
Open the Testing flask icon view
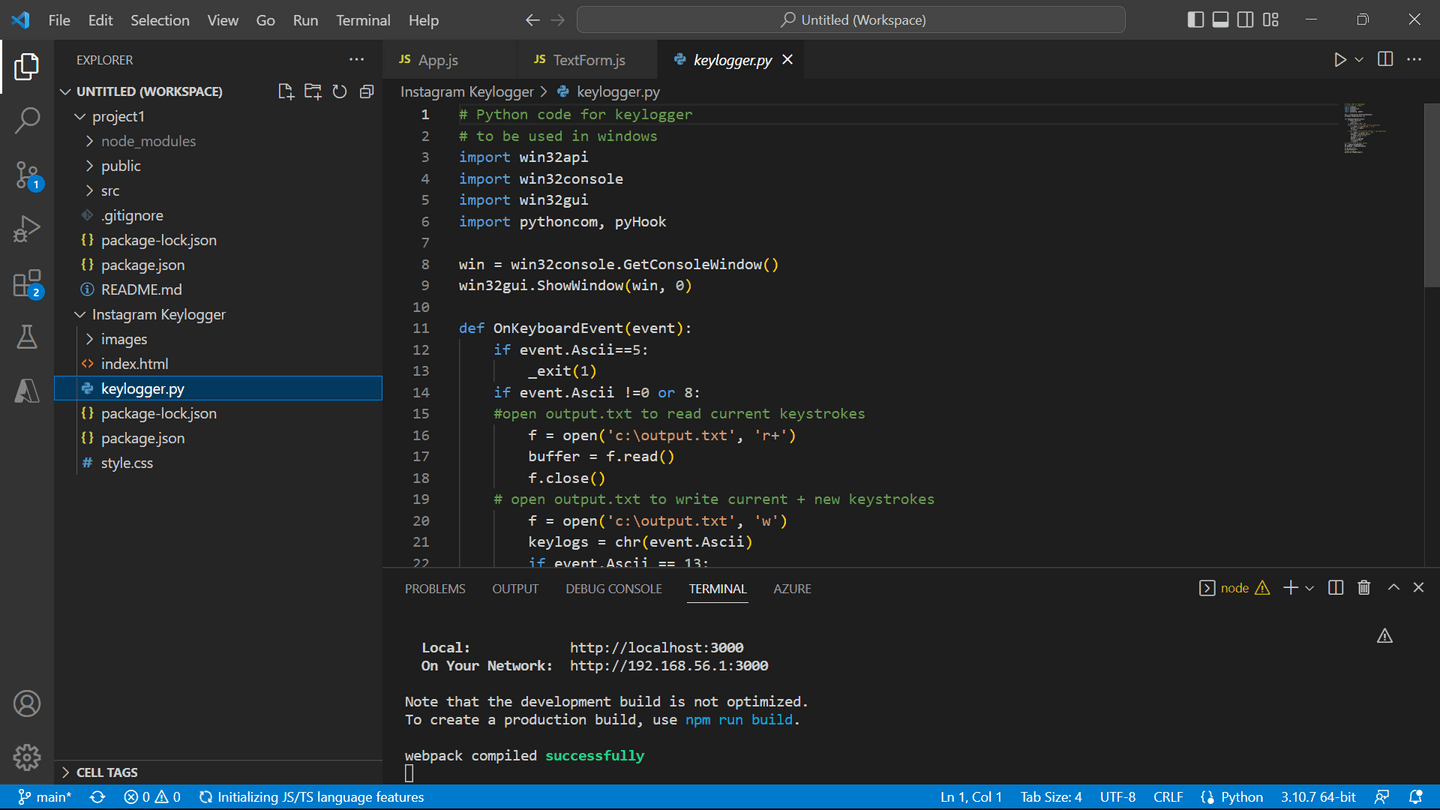coord(27,337)
